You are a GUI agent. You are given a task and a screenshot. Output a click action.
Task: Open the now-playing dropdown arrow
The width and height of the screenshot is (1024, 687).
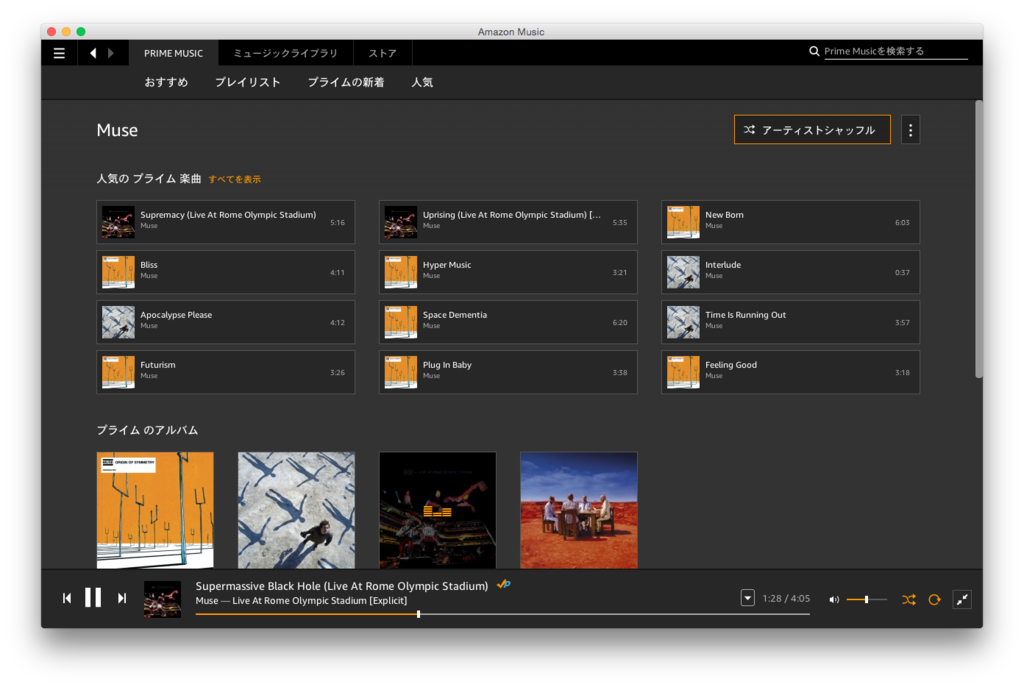click(748, 598)
